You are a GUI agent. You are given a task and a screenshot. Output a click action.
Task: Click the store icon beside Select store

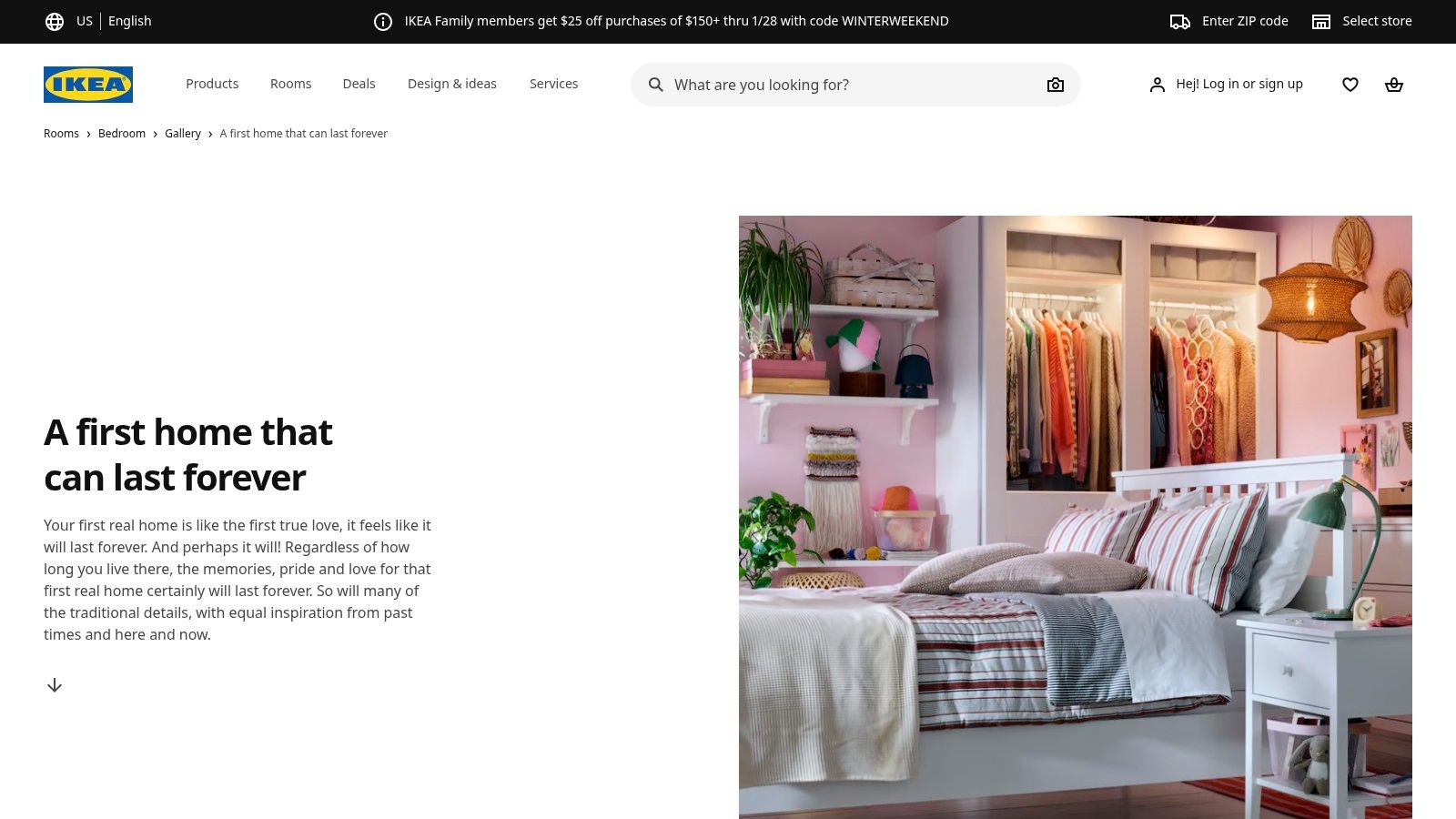tap(1320, 21)
